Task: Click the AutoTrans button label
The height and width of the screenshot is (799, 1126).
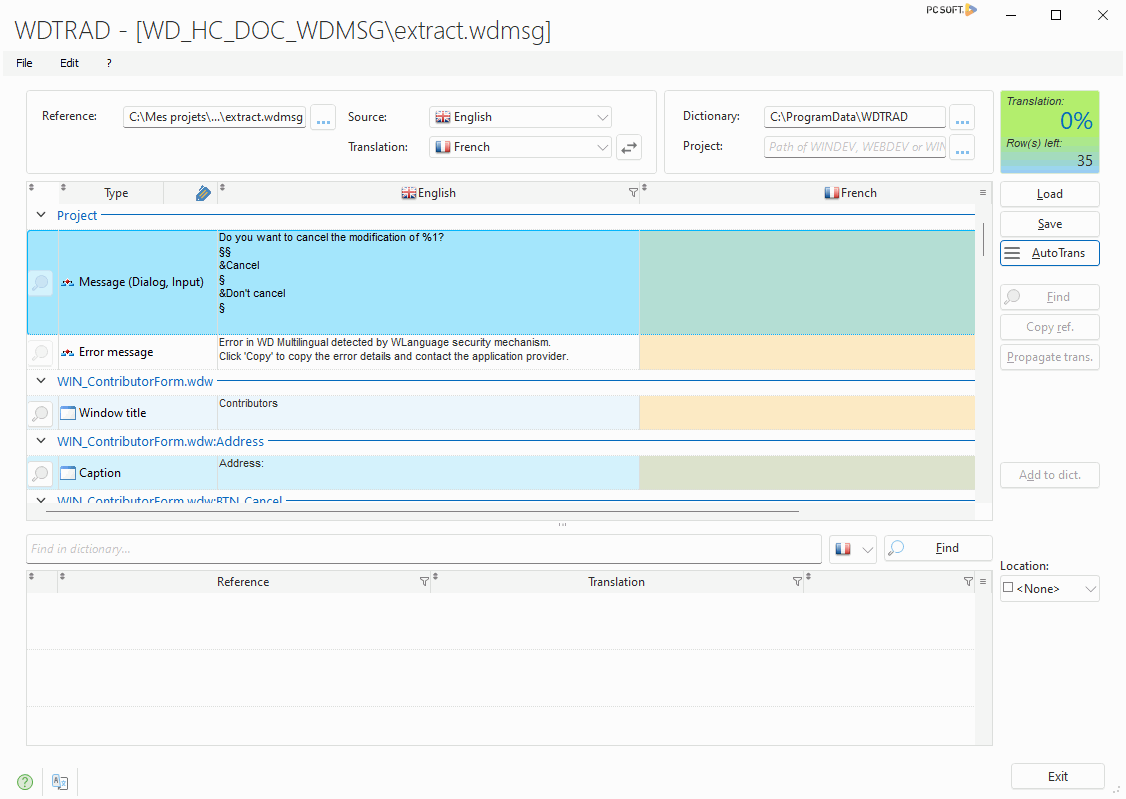Action: (x=1058, y=253)
